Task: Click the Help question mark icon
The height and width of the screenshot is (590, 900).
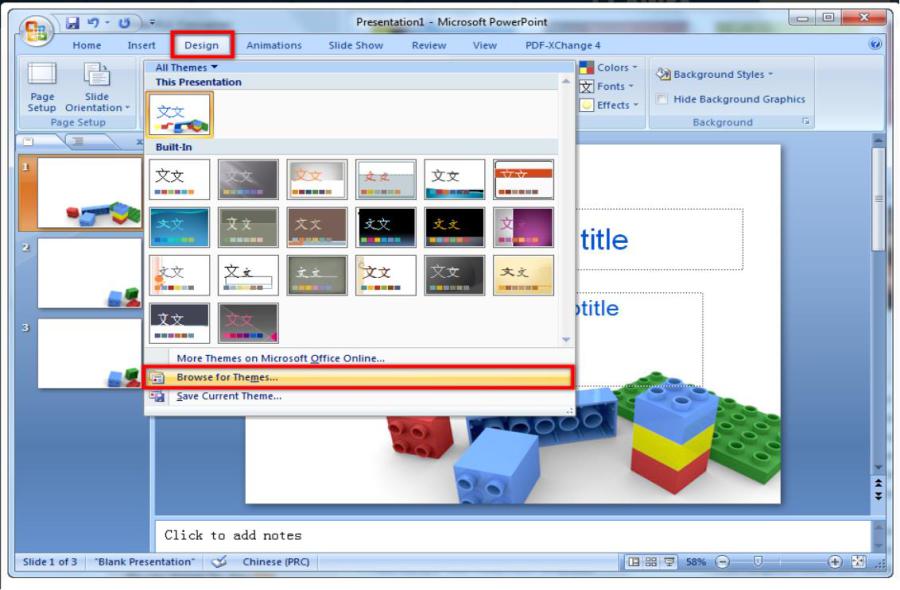Action: pyautogui.click(x=875, y=45)
